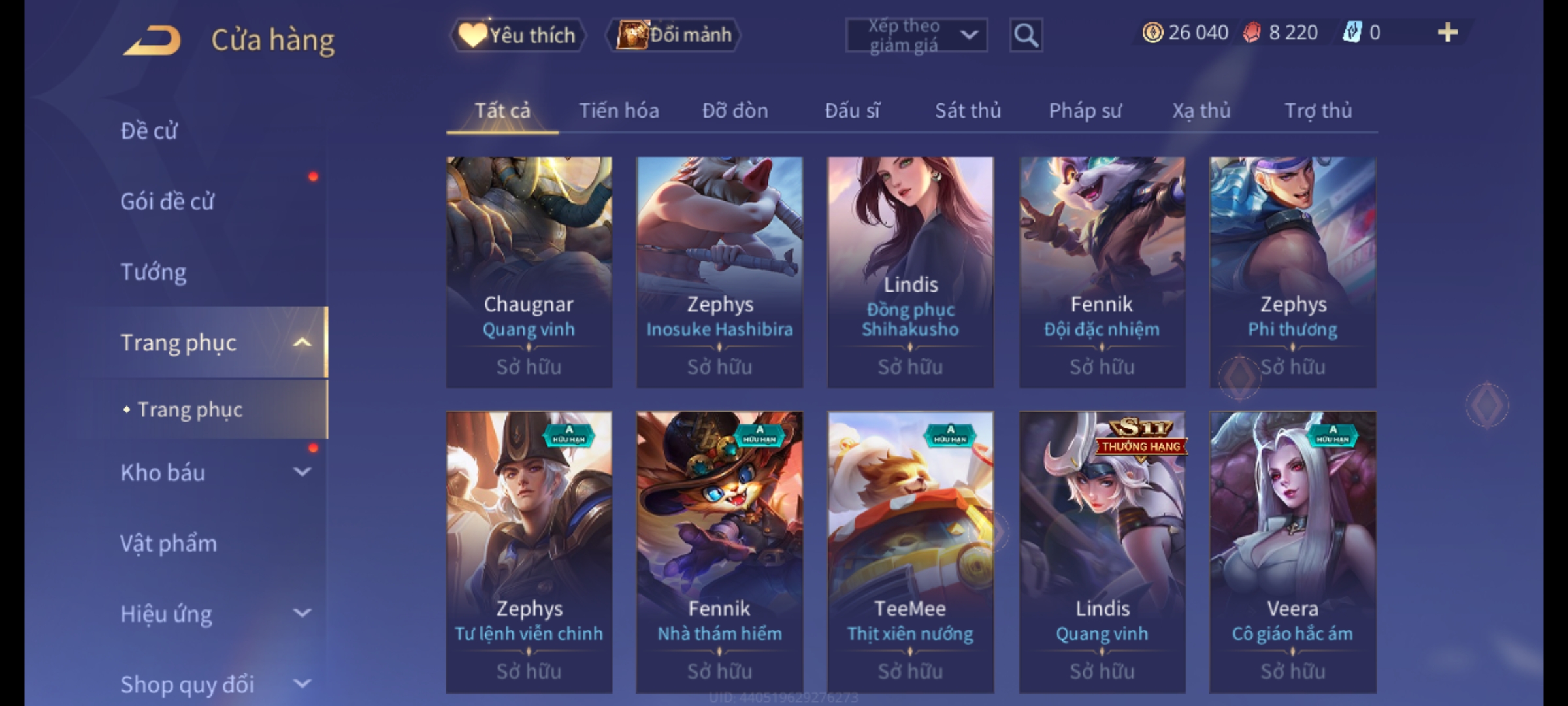This screenshot has height=706, width=1568.
Task: Open the Xếp theo giảm giá dropdown
Action: click(917, 35)
